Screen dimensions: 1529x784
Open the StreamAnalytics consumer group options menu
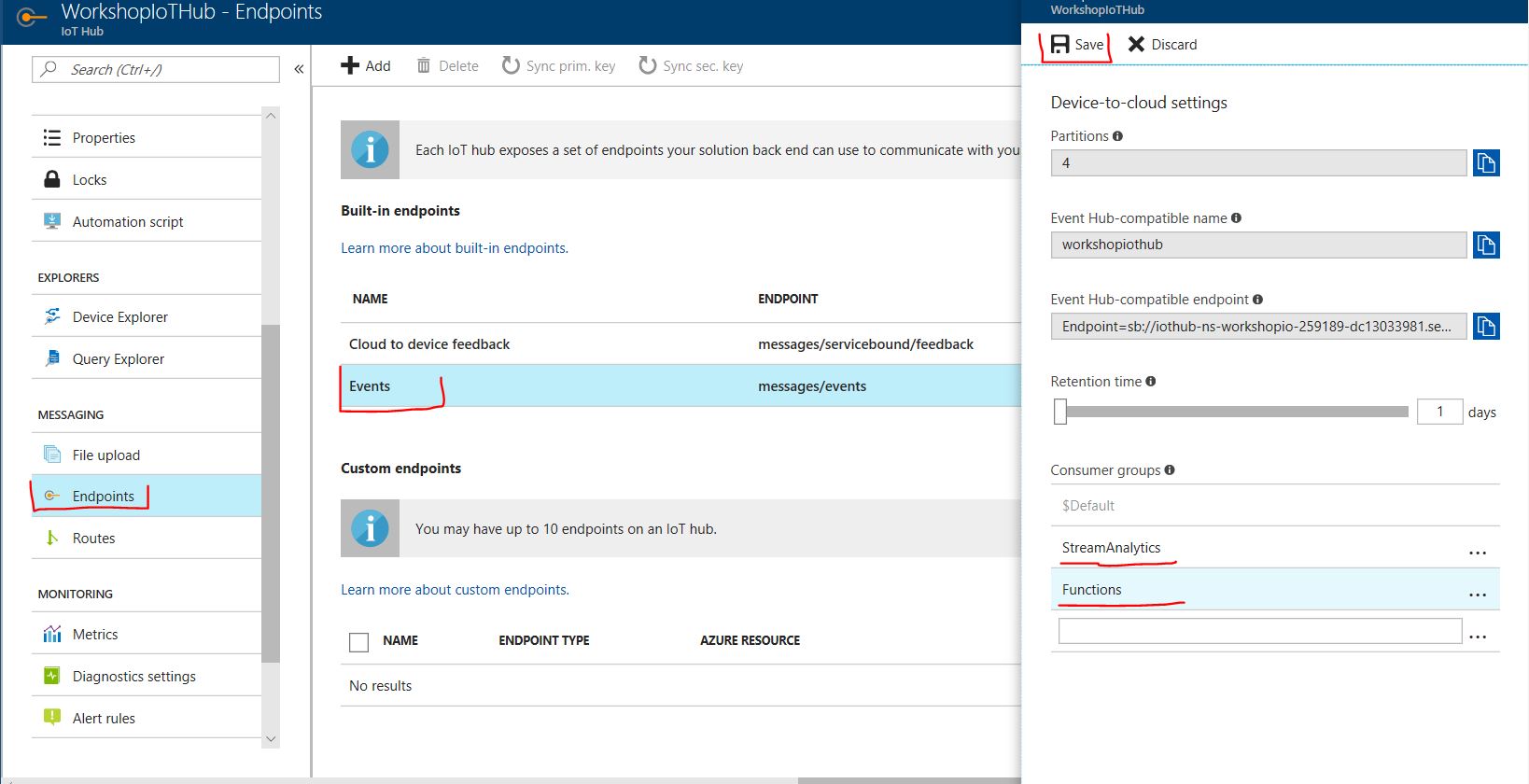(x=1477, y=553)
